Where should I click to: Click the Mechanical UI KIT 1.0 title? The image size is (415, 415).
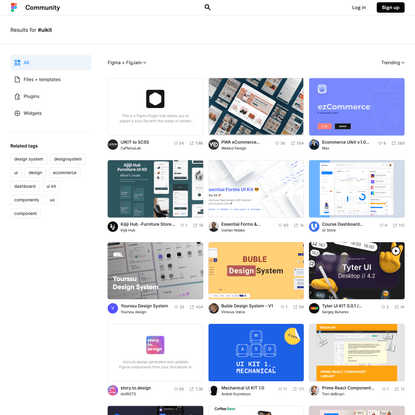click(x=243, y=388)
